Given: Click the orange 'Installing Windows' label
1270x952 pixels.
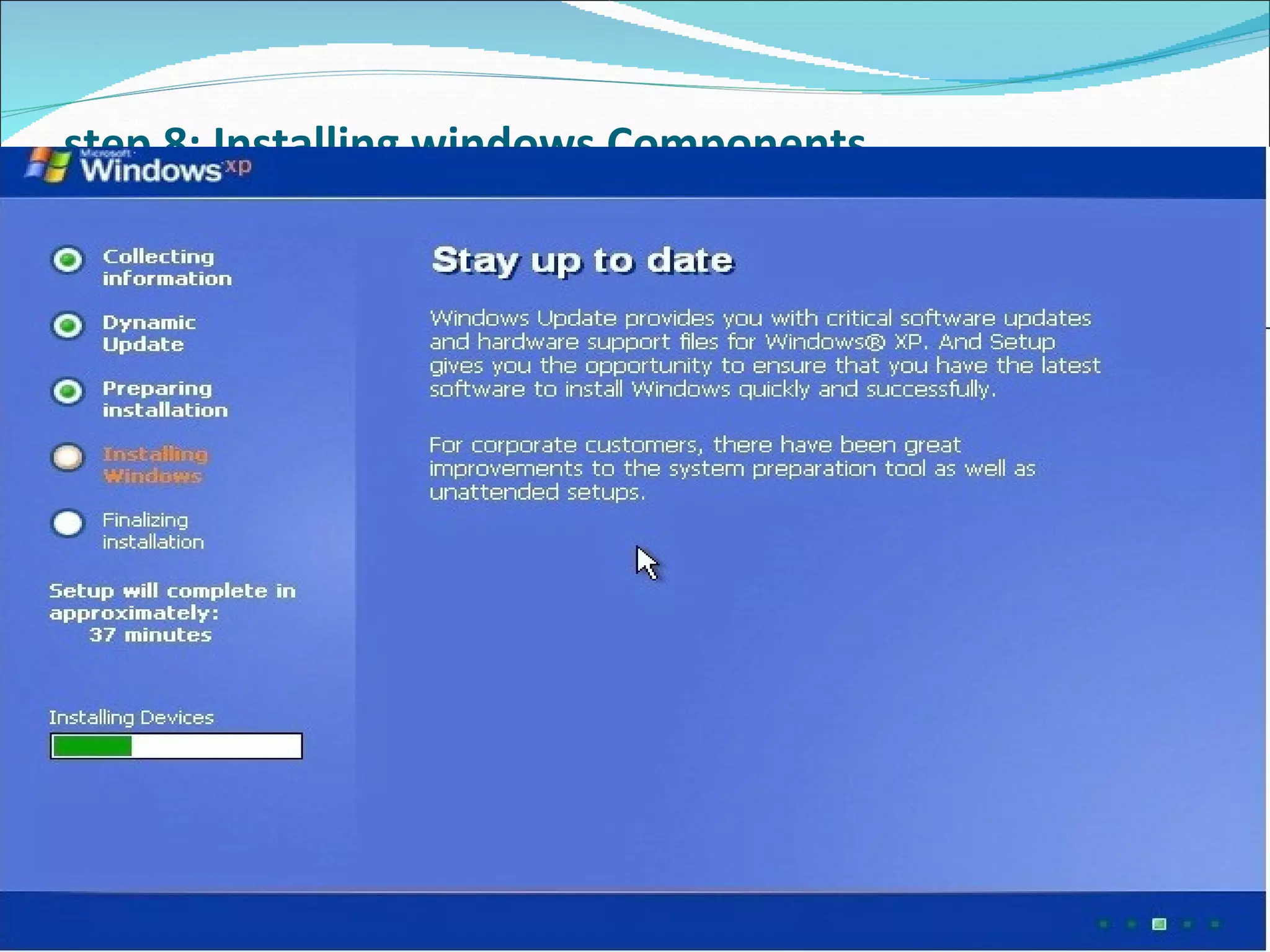Looking at the screenshot, I should [155, 465].
